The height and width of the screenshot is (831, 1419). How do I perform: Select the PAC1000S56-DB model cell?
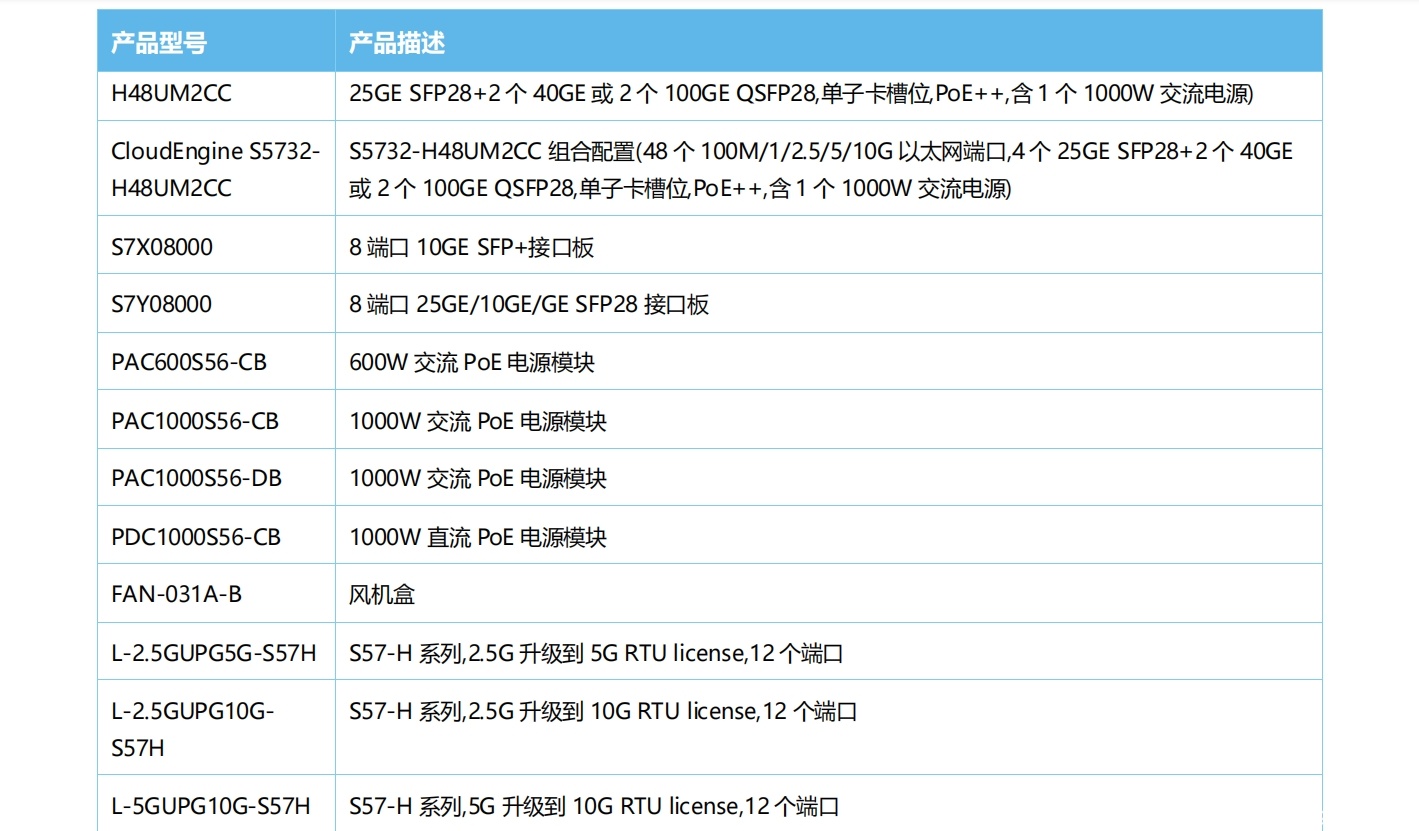196,479
